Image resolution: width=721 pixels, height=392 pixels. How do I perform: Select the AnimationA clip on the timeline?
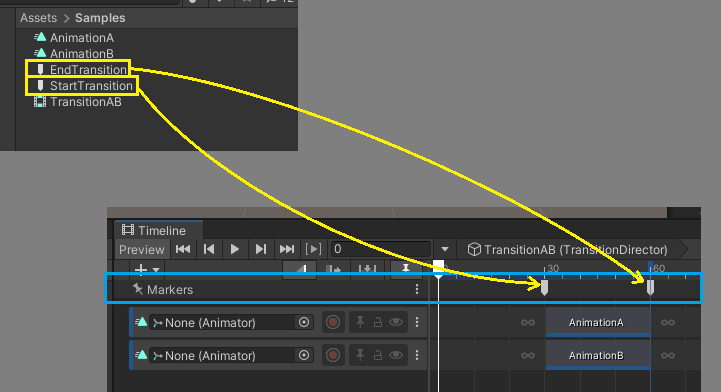tap(598, 322)
